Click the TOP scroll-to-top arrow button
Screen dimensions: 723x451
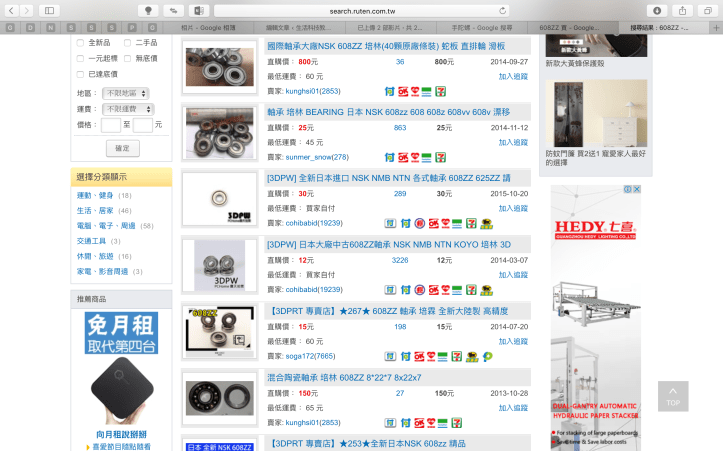click(673, 396)
